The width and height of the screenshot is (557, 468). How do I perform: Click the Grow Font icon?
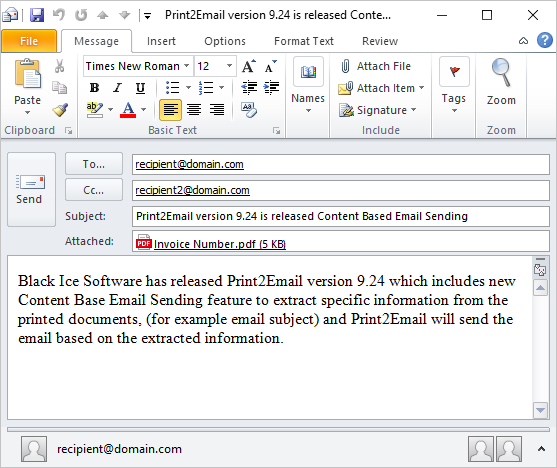[249, 66]
